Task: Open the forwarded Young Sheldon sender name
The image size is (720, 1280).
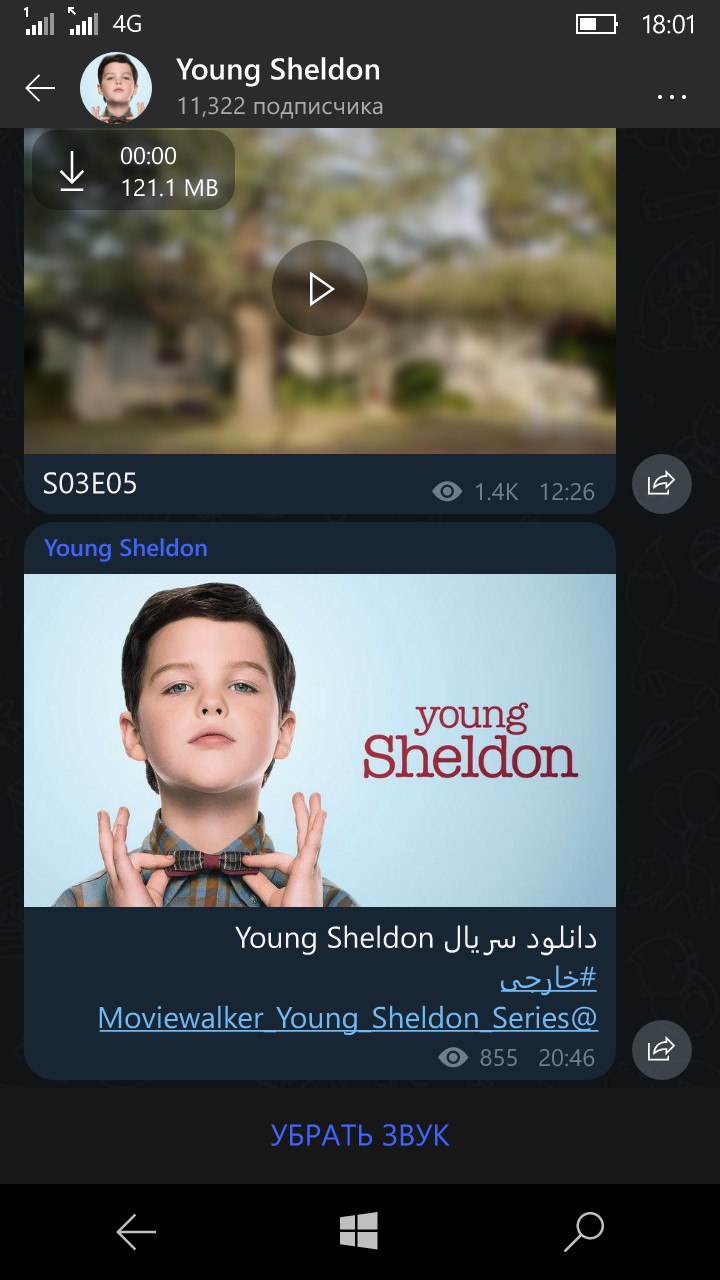Action: click(126, 548)
